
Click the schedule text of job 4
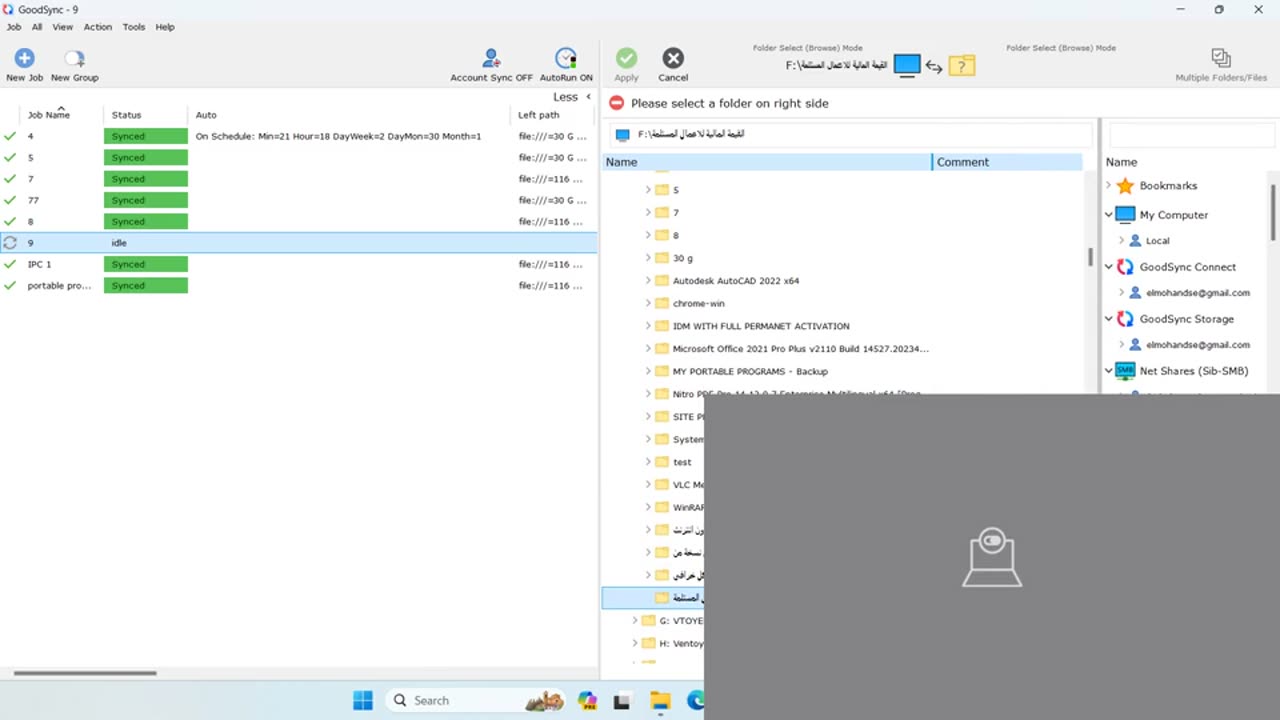[338, 136]
